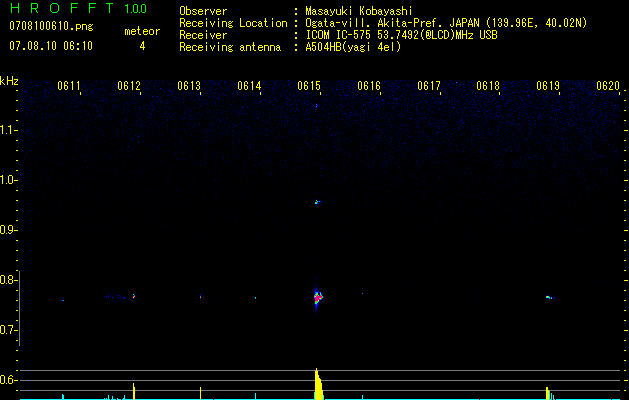Click the 0618 time marker
The height and width of the screenshot is (400, 629).
point(488,86)
